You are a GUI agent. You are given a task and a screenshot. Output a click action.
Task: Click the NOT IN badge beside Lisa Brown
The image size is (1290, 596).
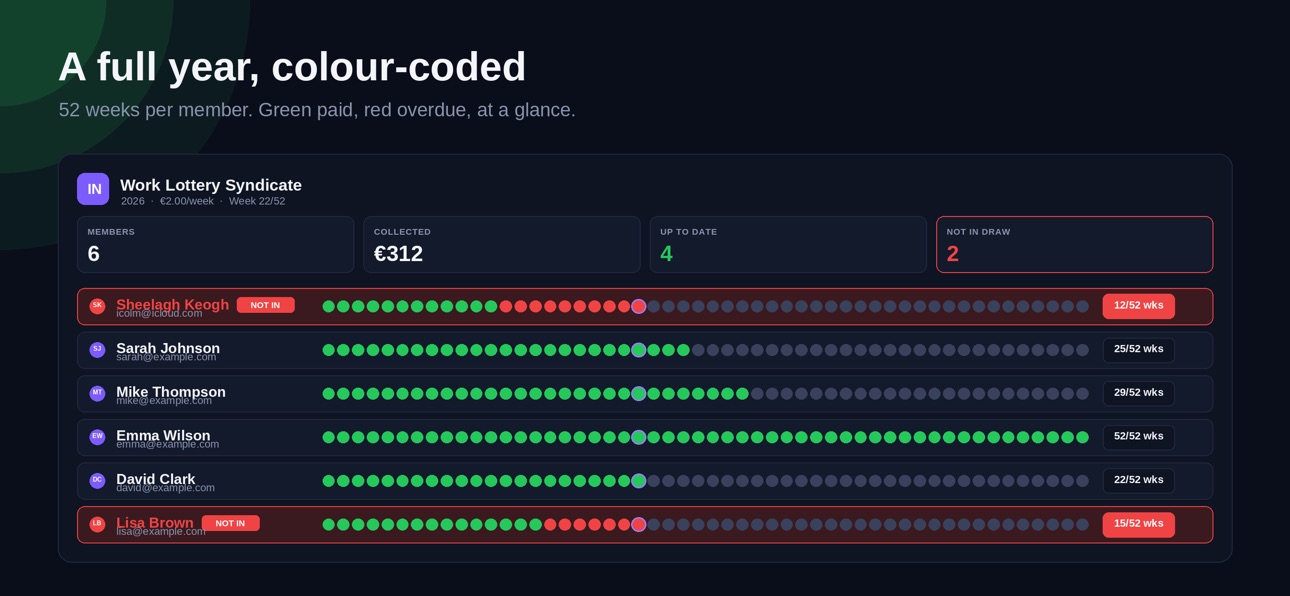[x=231, y=523]
